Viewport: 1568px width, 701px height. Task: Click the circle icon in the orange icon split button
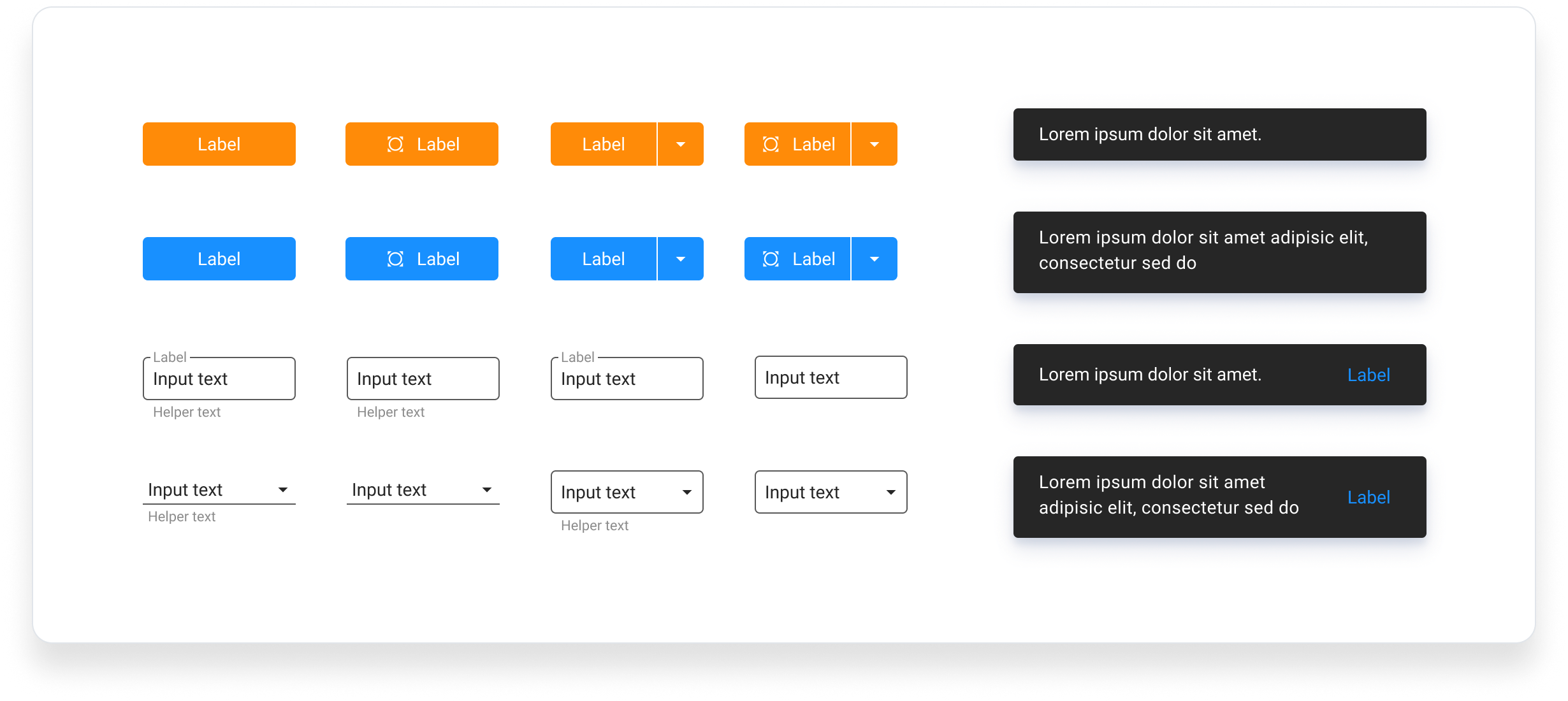(x=771, y=145)
